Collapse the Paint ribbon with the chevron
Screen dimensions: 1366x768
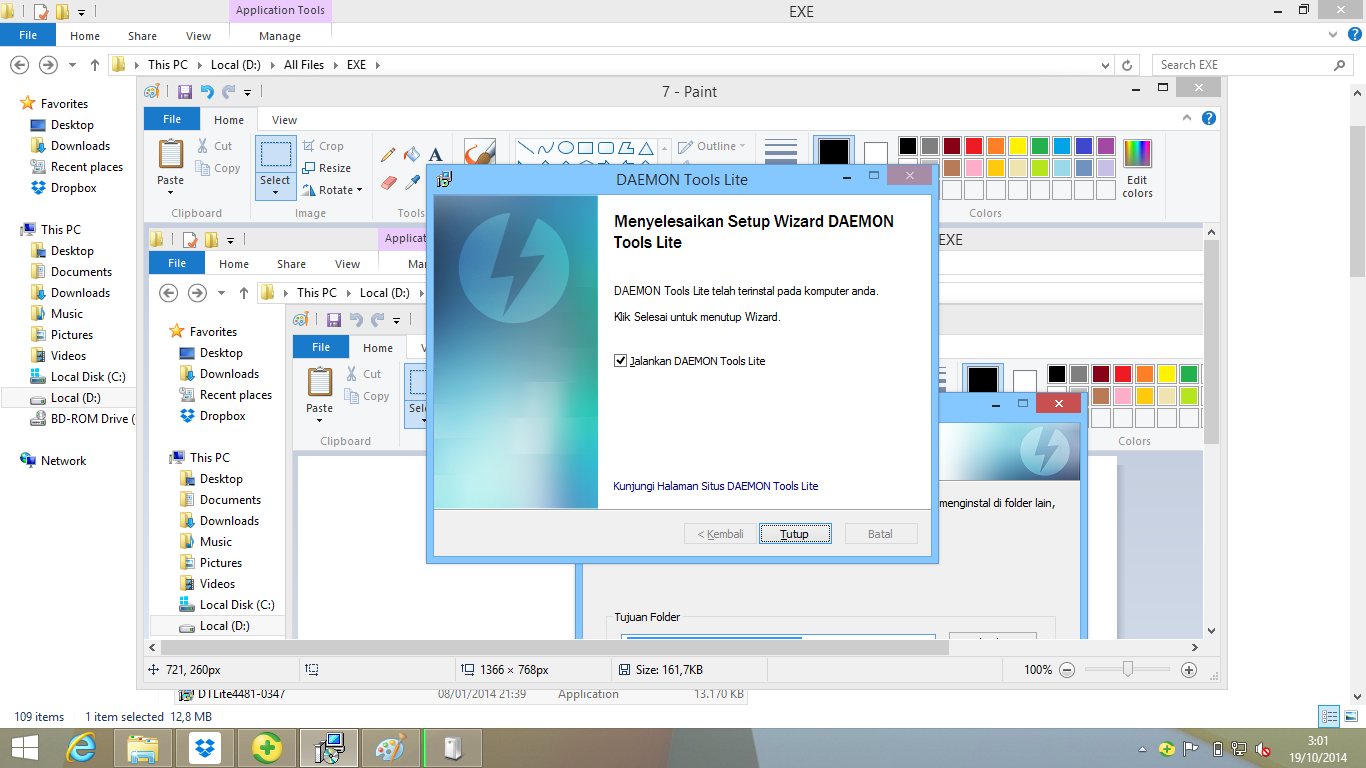click(x=1188, y=118)
